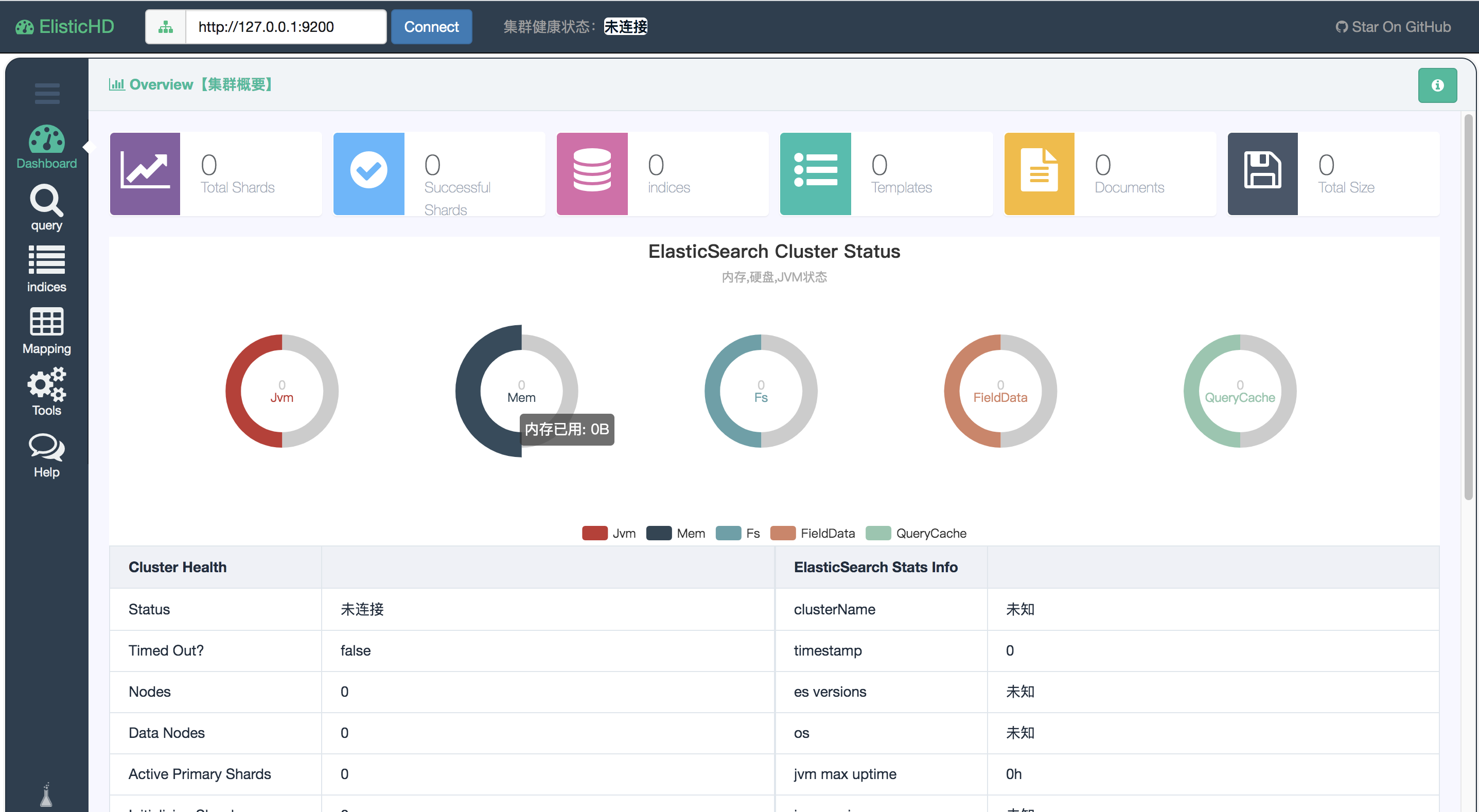Toggle the Jvm legend item
This screenshot has height=812, width=1479.
[609, 533]
